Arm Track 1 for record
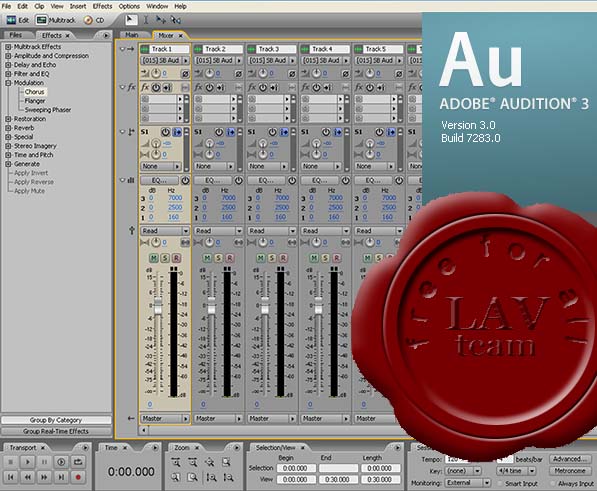The width and height of the screenshot is (597, 491). coord(176,258)
